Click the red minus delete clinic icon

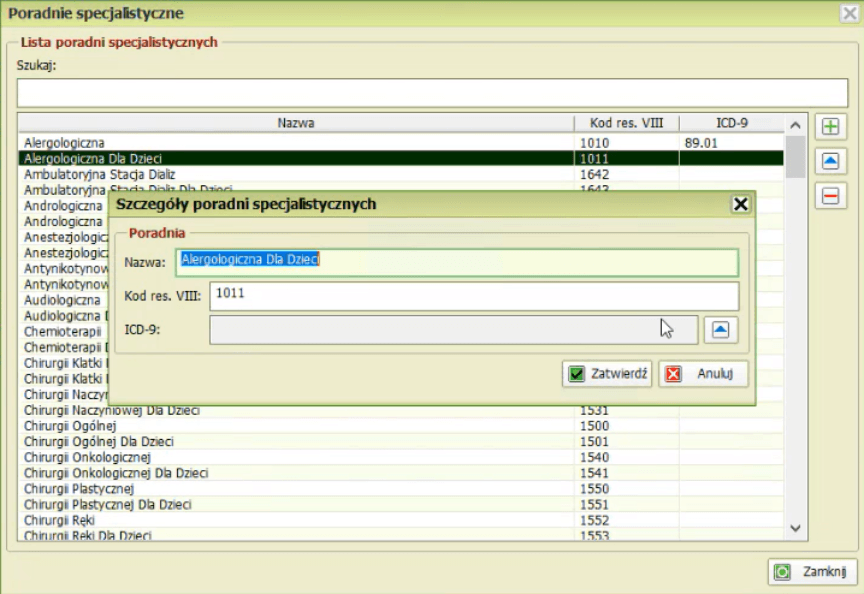(830, 196)
